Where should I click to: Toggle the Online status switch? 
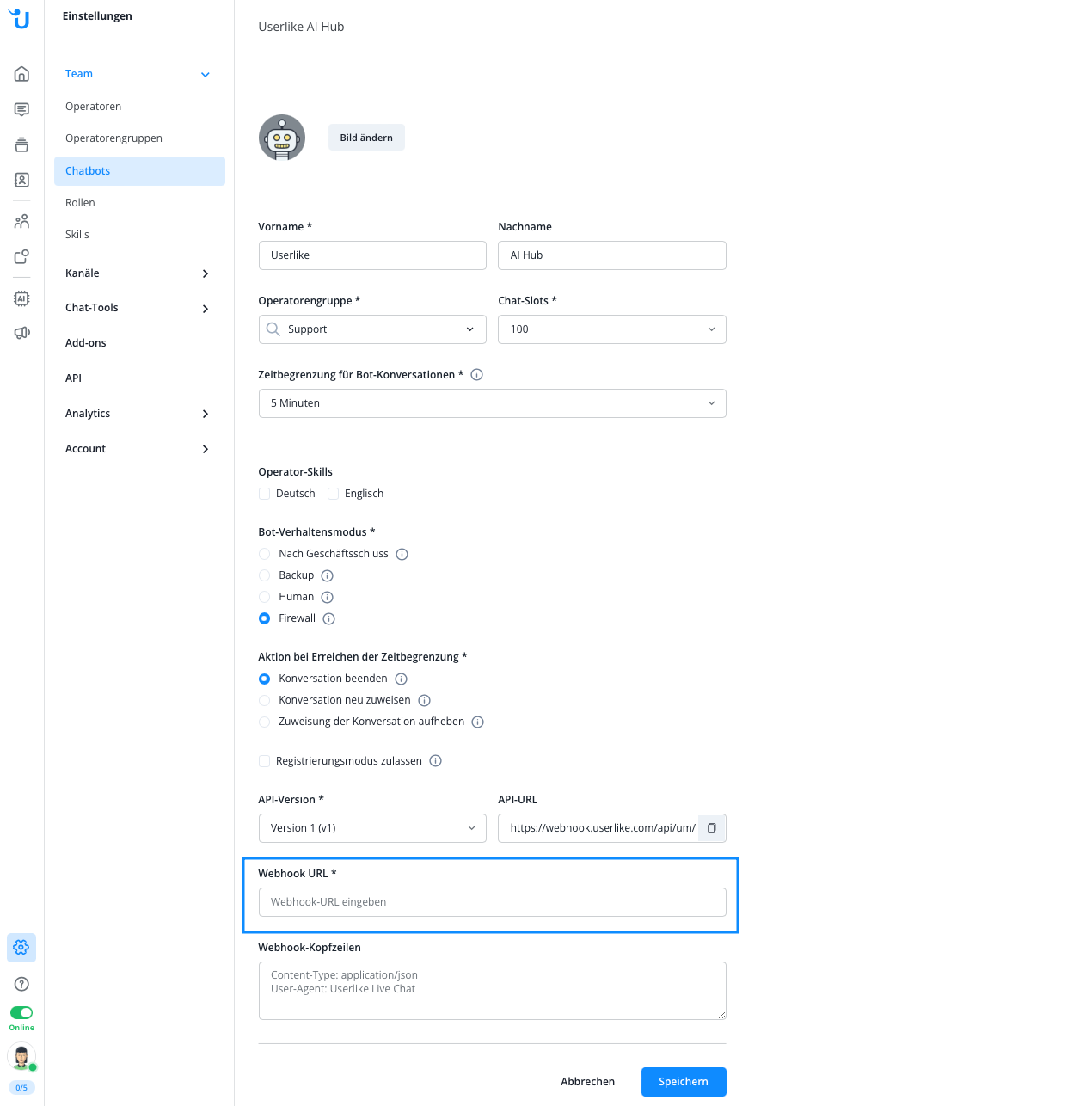21,1013
